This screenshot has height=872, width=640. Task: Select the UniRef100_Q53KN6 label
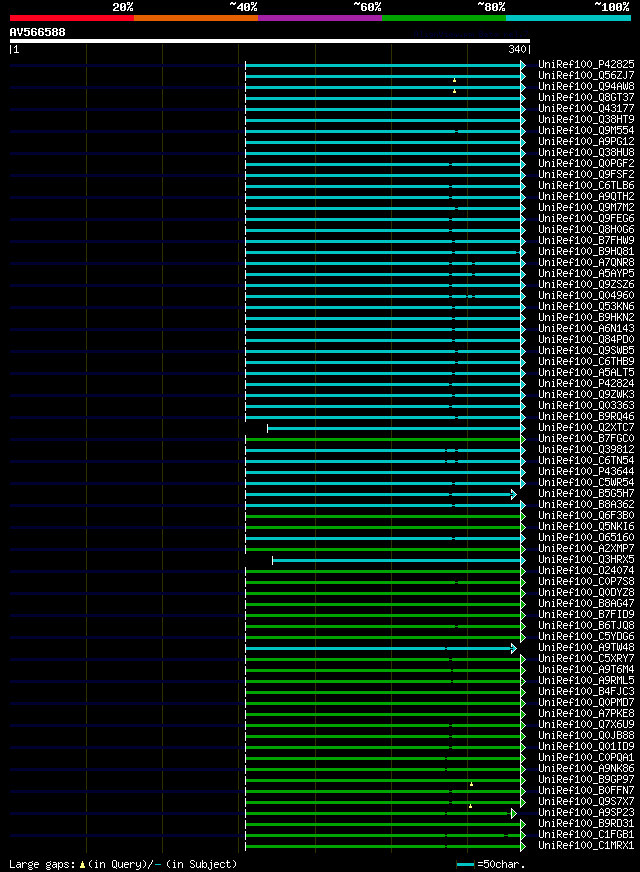pos(586,306)
